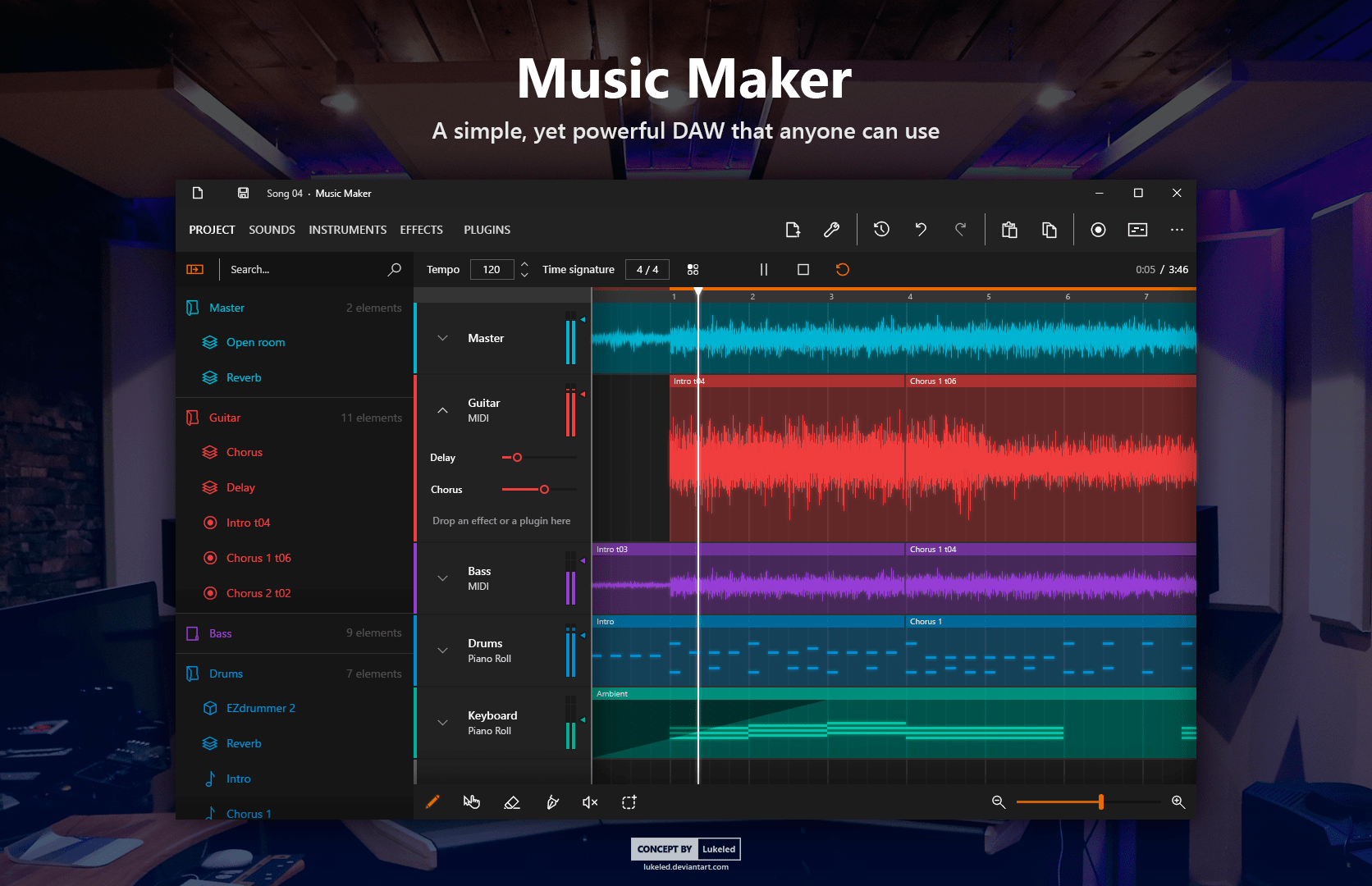1372x886 pixels.
Task: Select the Eraser tool
Action: click(512, 802)
